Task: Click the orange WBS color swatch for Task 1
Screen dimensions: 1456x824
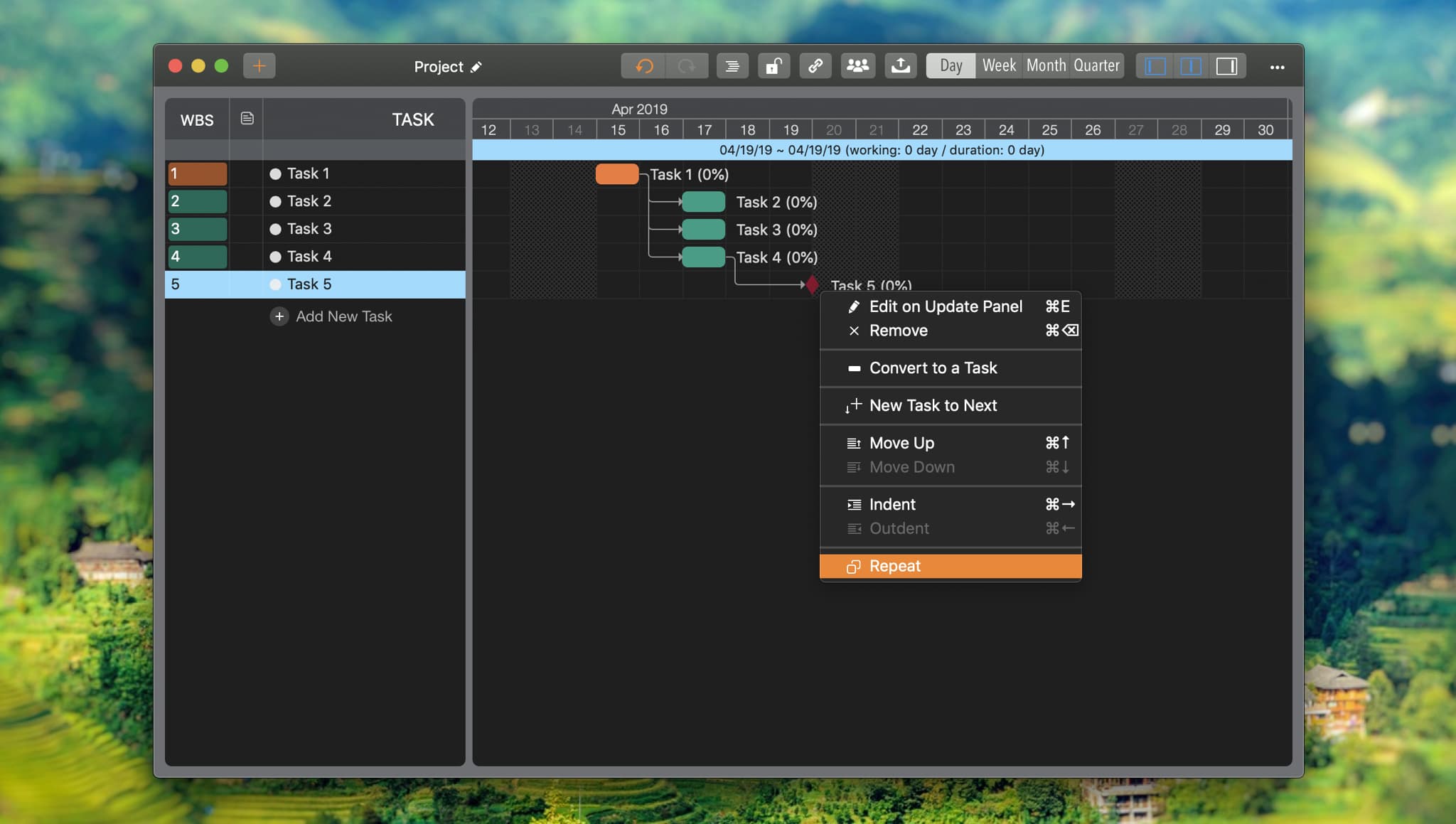Action: (x=198, y=173)
